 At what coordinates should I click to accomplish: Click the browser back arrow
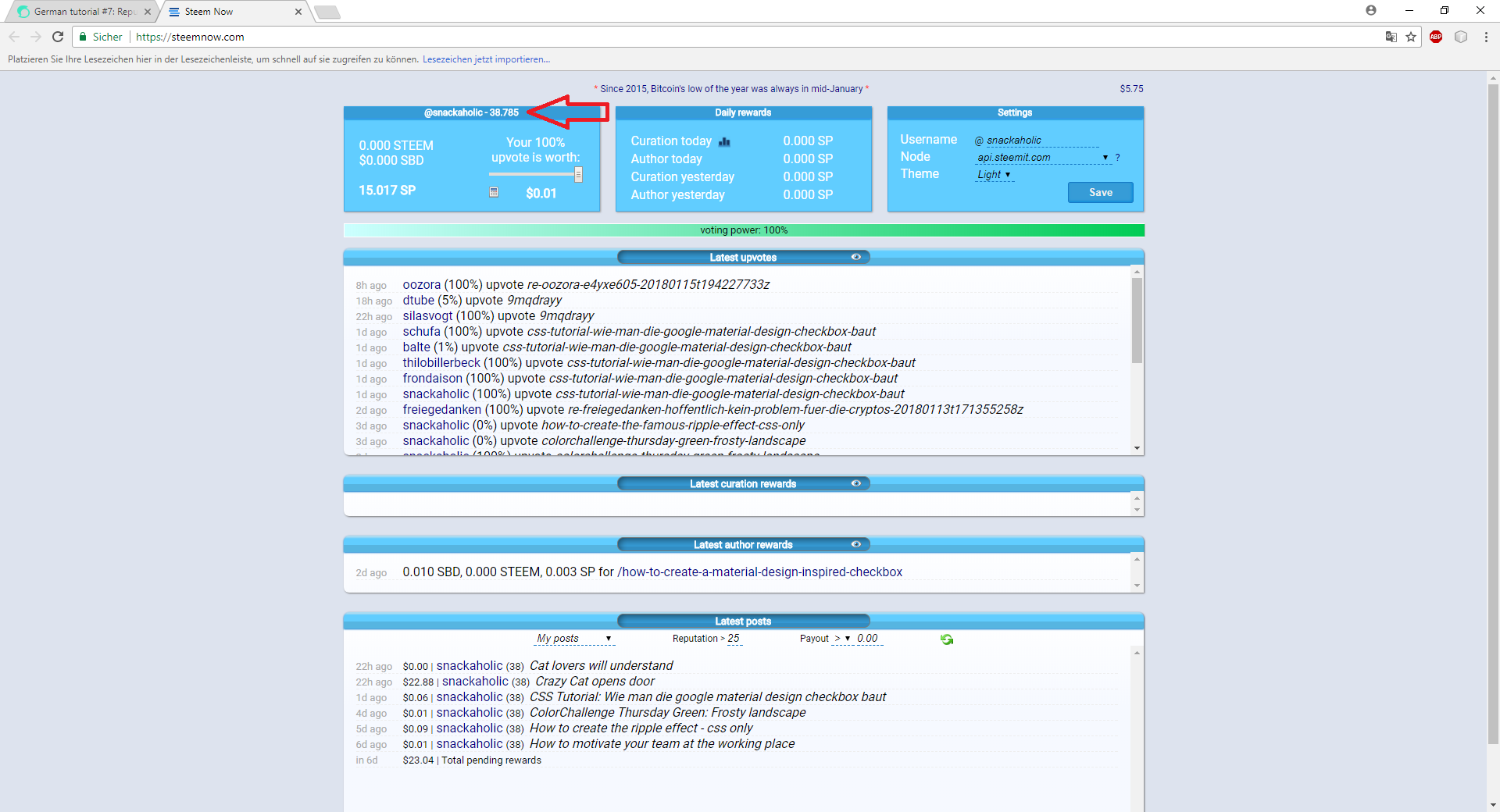click(x=14, y=37)
